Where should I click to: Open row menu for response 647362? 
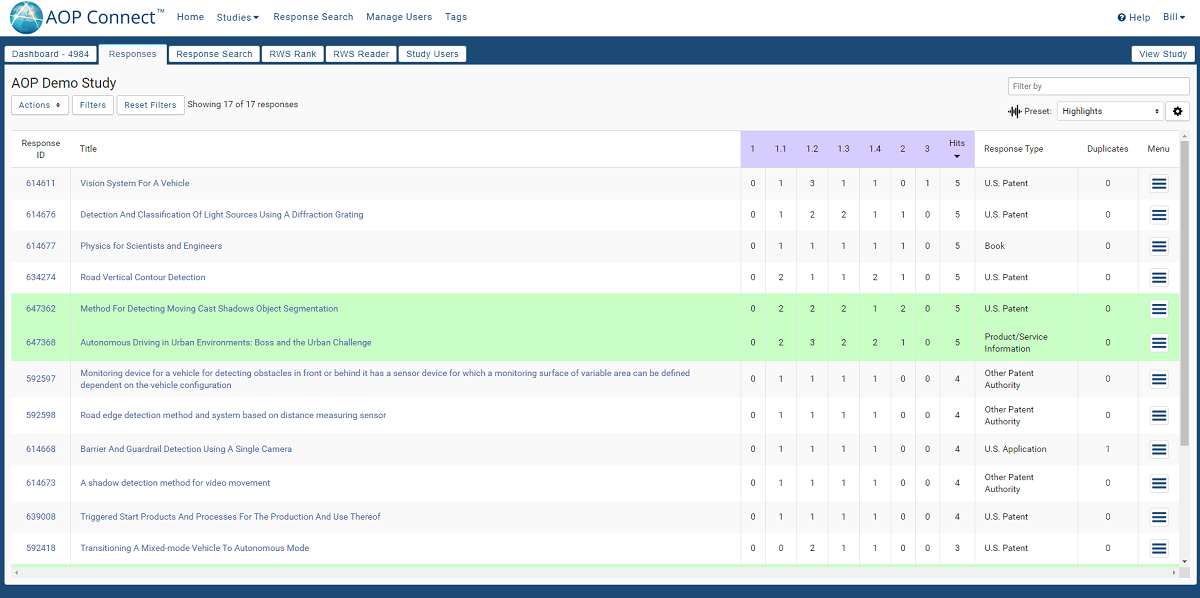tap(1158, 309)
